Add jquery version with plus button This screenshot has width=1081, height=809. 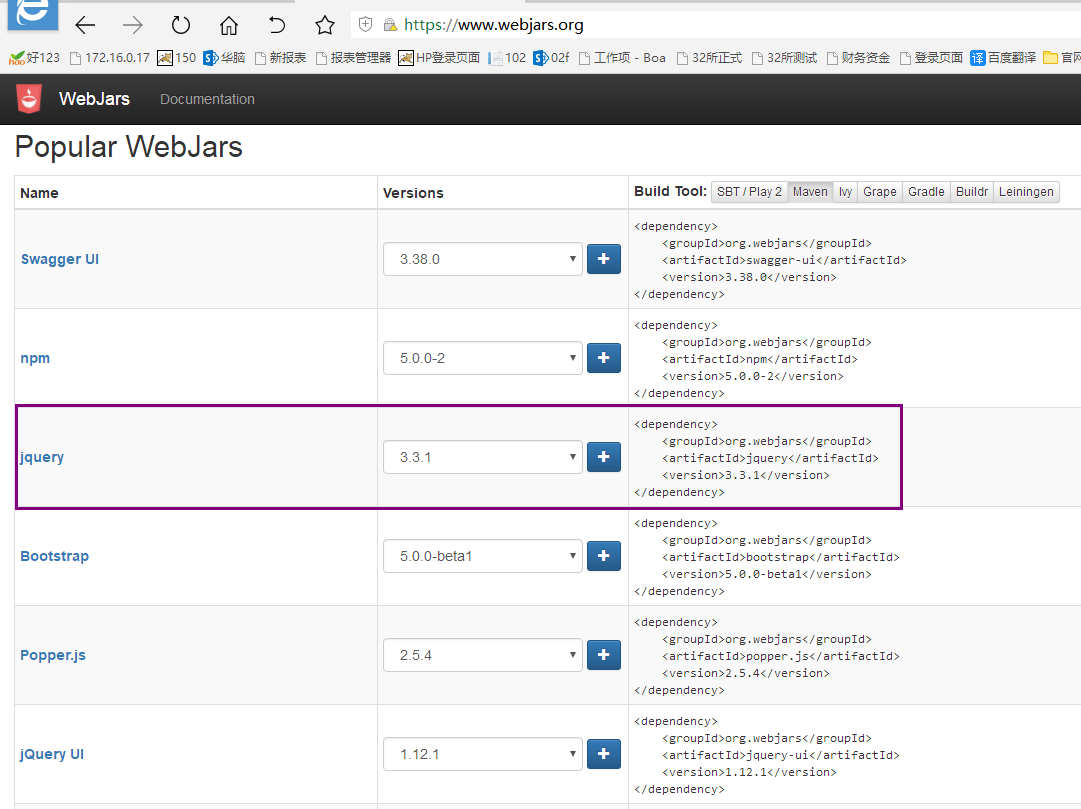tap(604, 457)
